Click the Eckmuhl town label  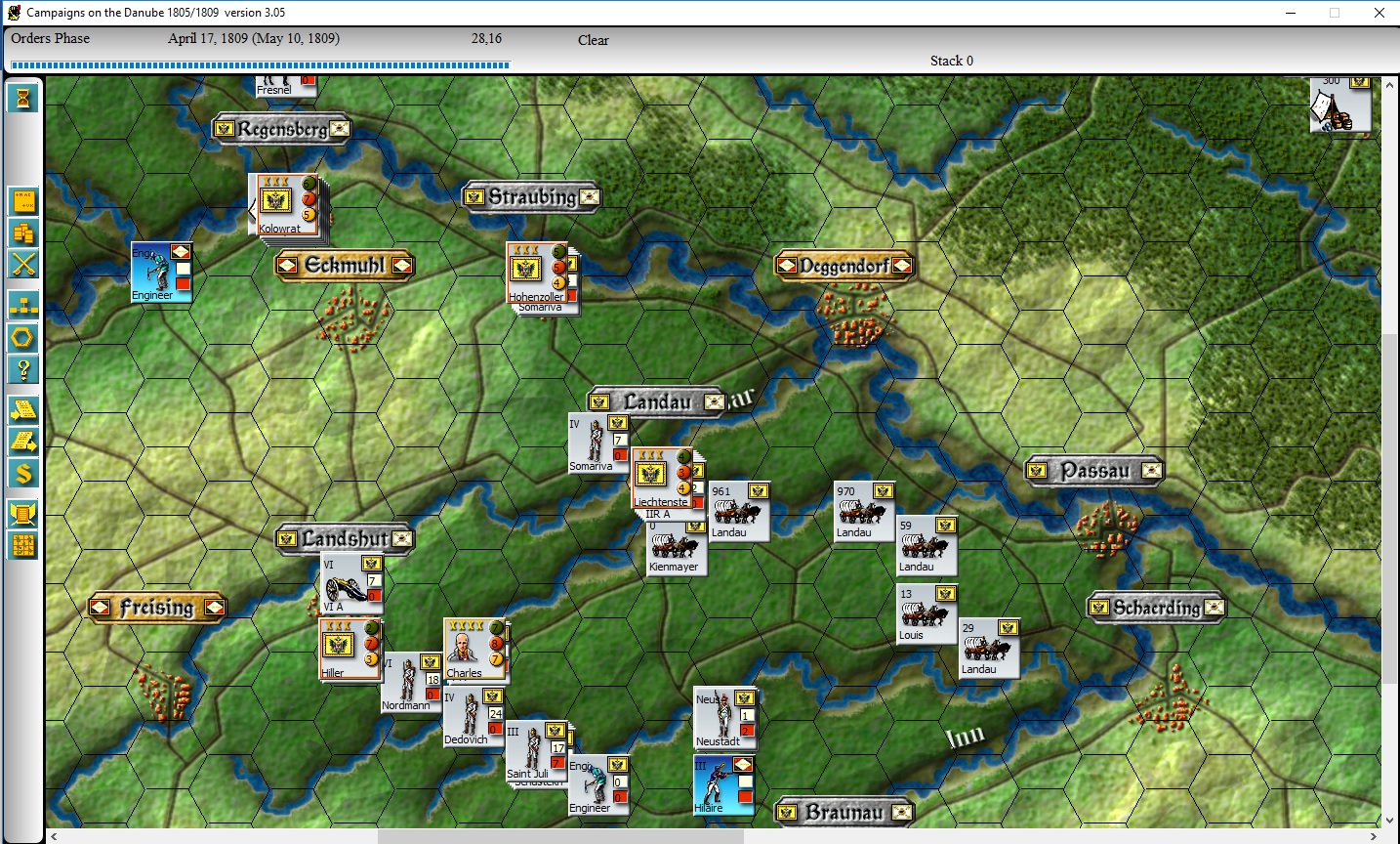coord(345,266)
